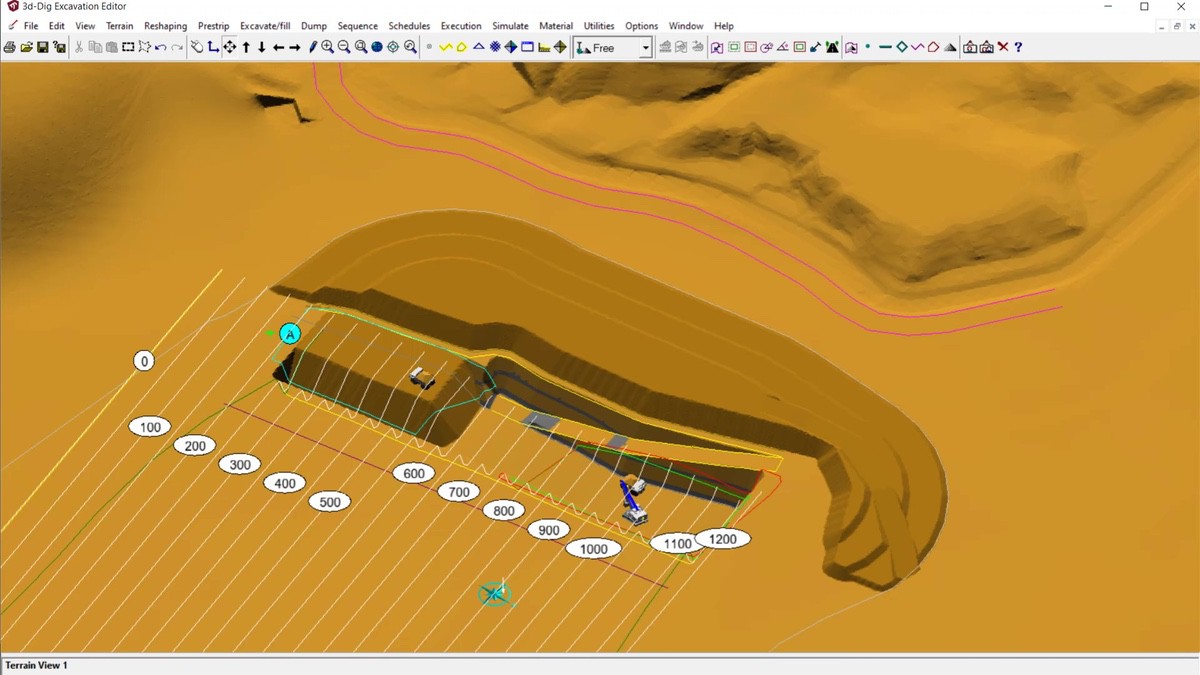
Task: Click the Open file folder icon
Action: click(x=26, y=47)
